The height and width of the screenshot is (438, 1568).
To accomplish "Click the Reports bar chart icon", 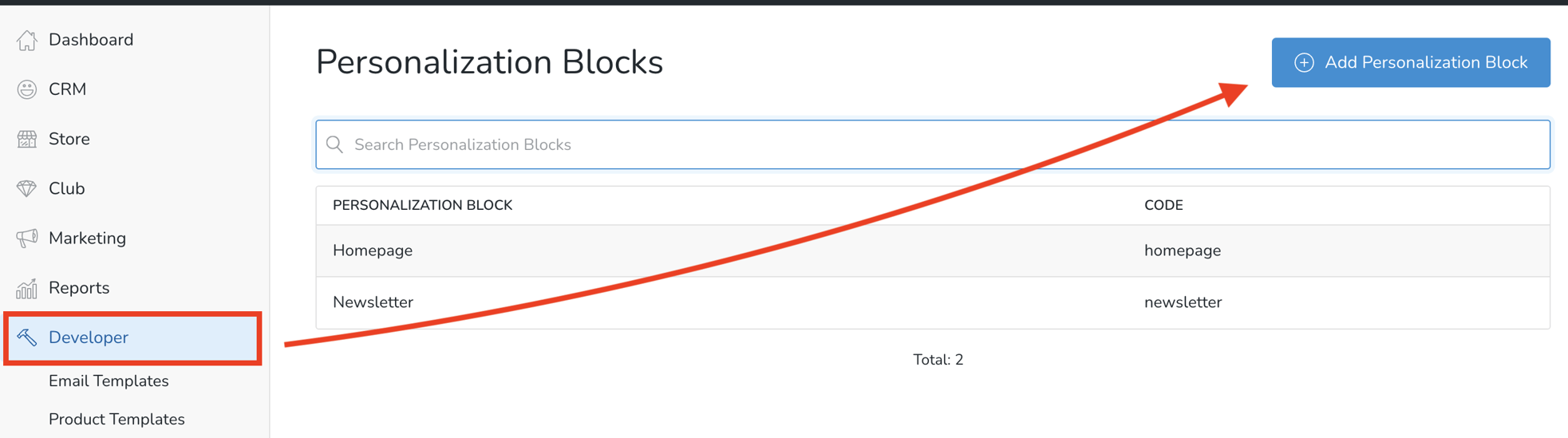I will [27, 288].
